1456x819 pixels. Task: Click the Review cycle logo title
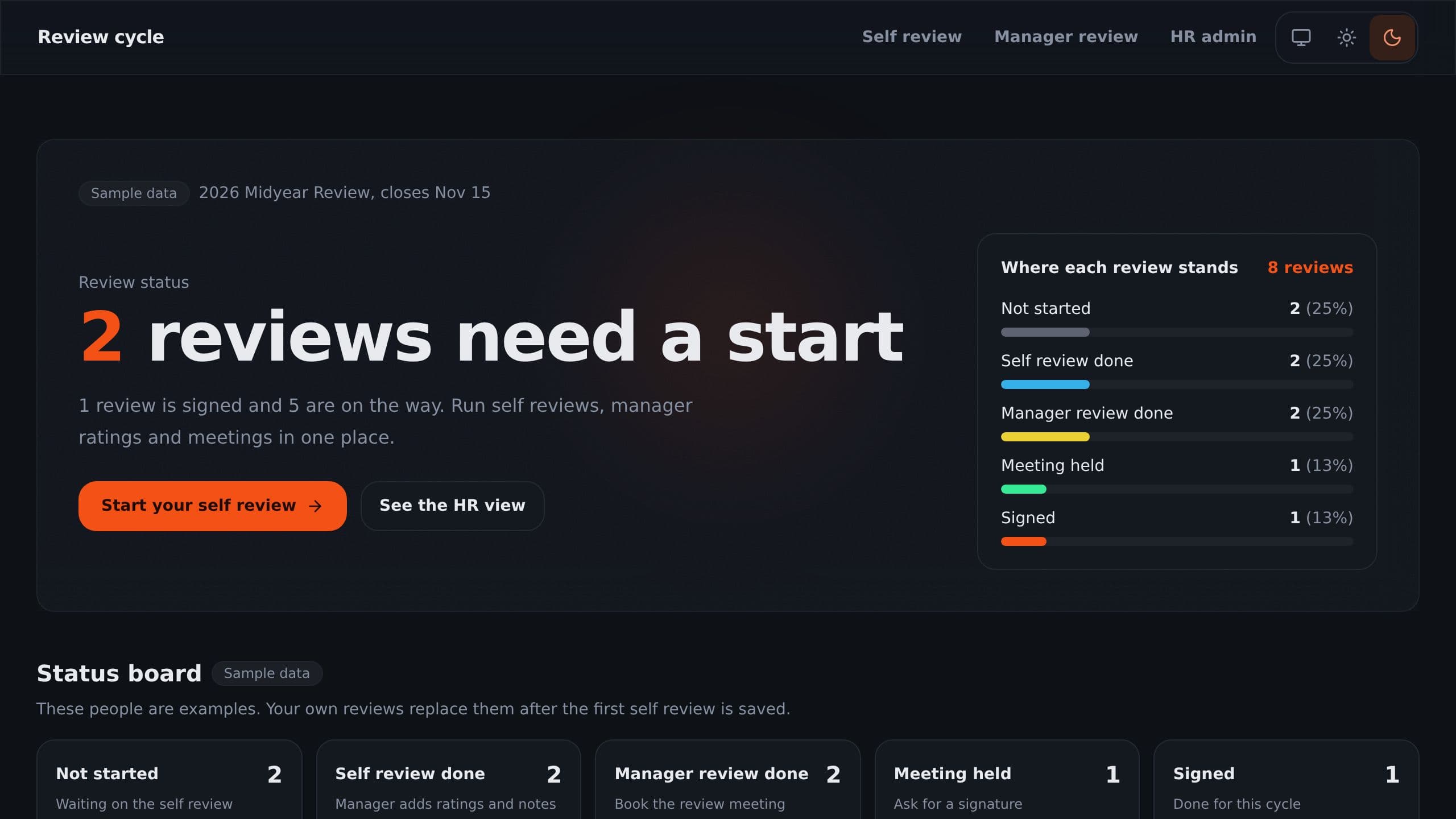click(101, 37)
